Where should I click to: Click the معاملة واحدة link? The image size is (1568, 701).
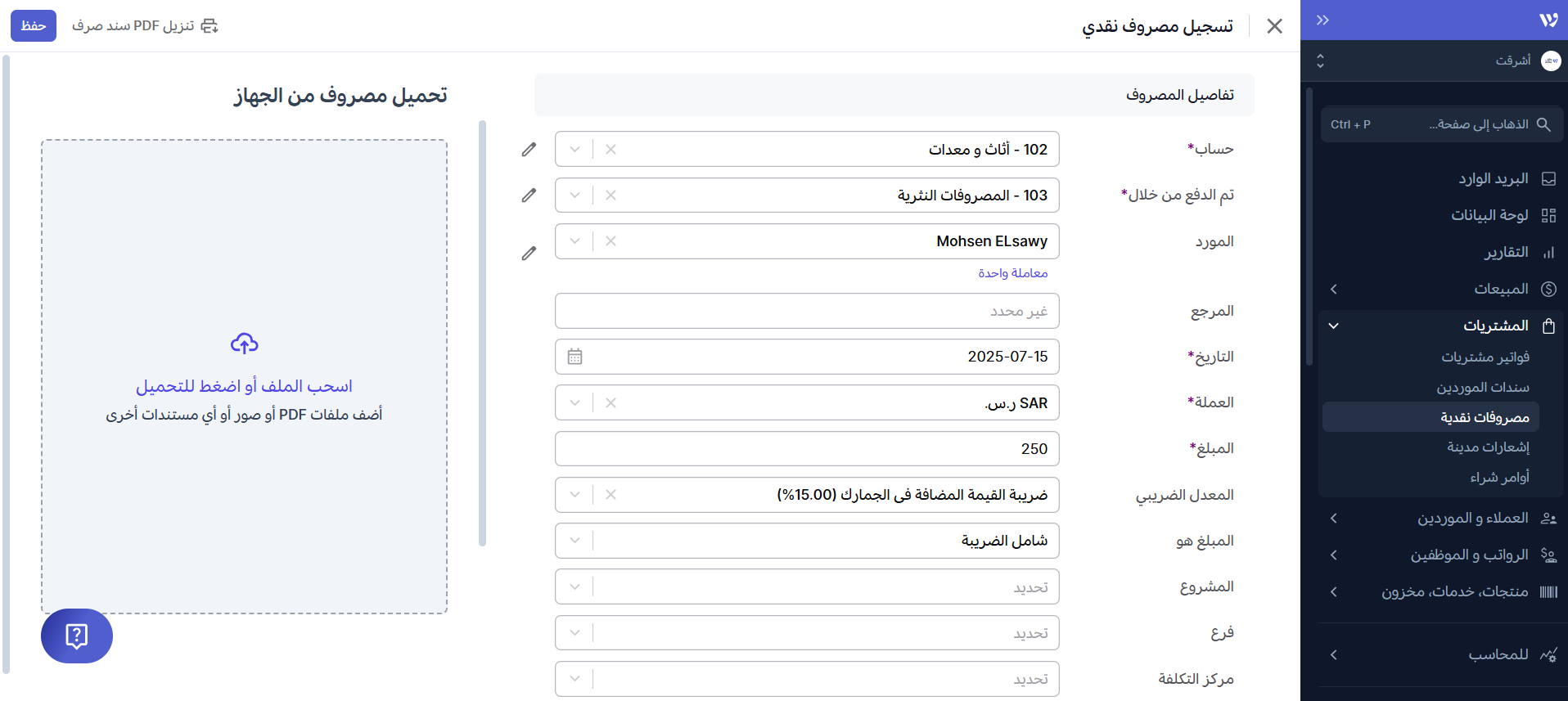point(1012,273)
